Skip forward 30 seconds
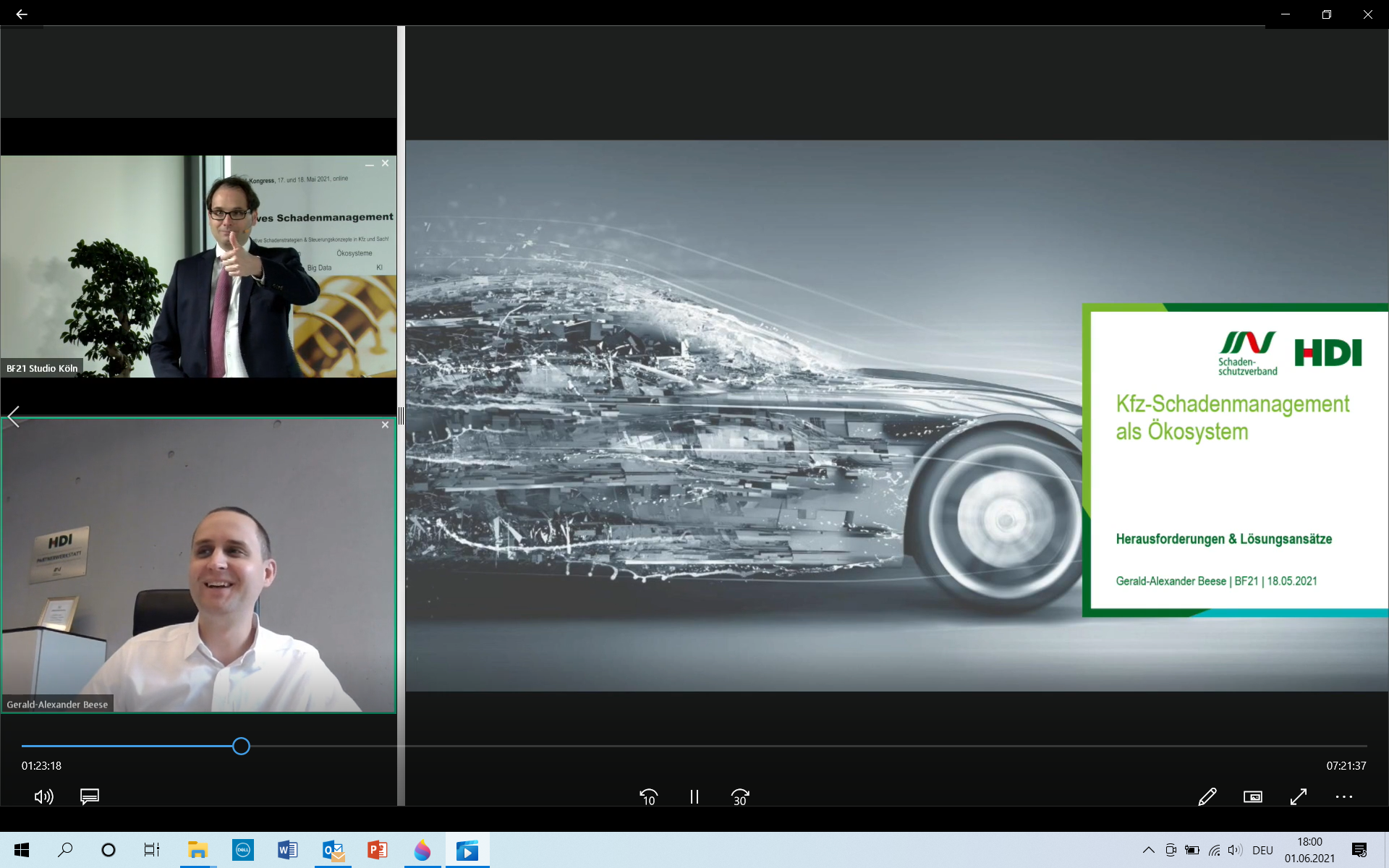This screenshot has height=868, width=1389. 740,796
